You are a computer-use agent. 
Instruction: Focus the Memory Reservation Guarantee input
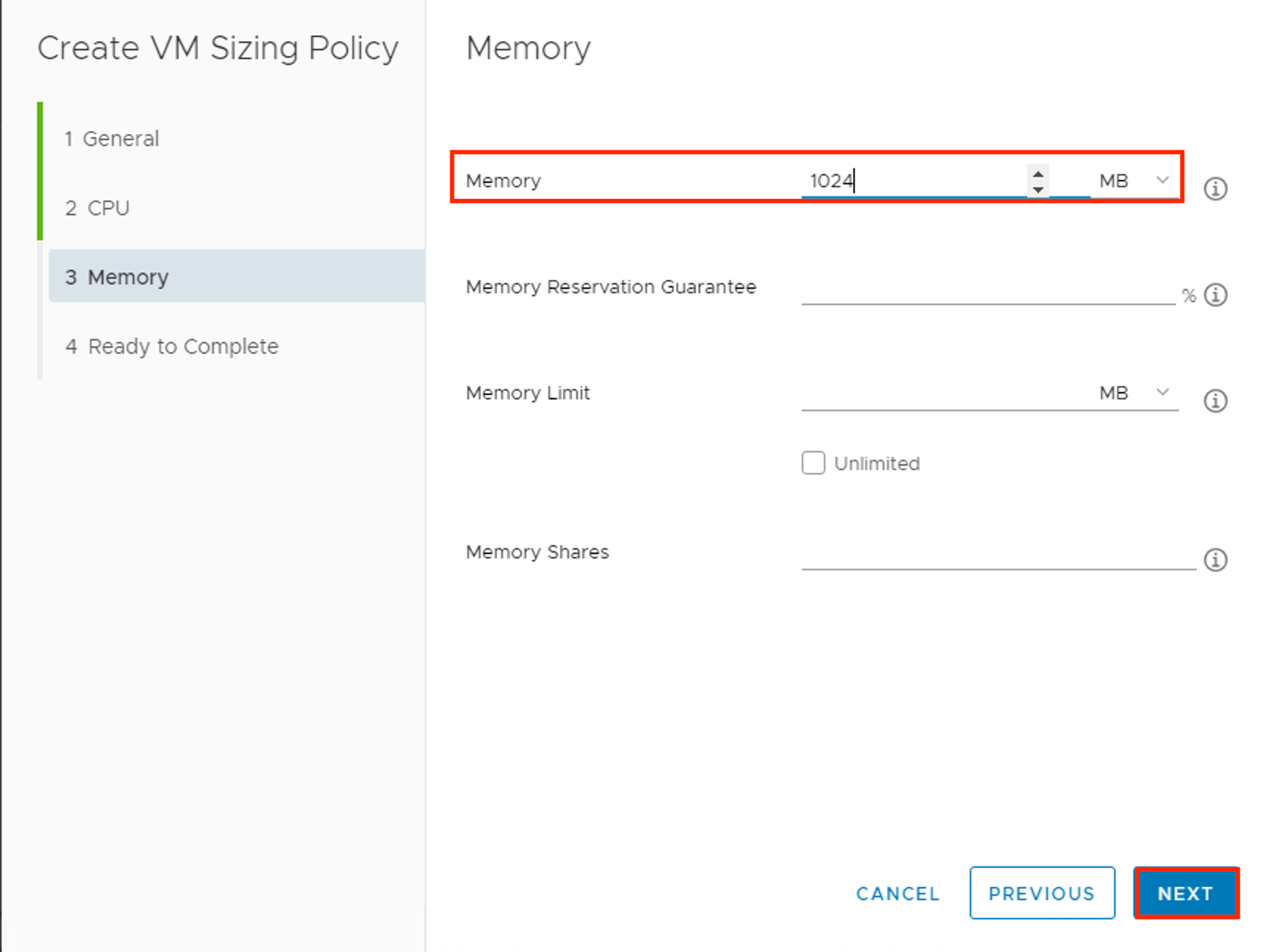(x=986, y=290)
